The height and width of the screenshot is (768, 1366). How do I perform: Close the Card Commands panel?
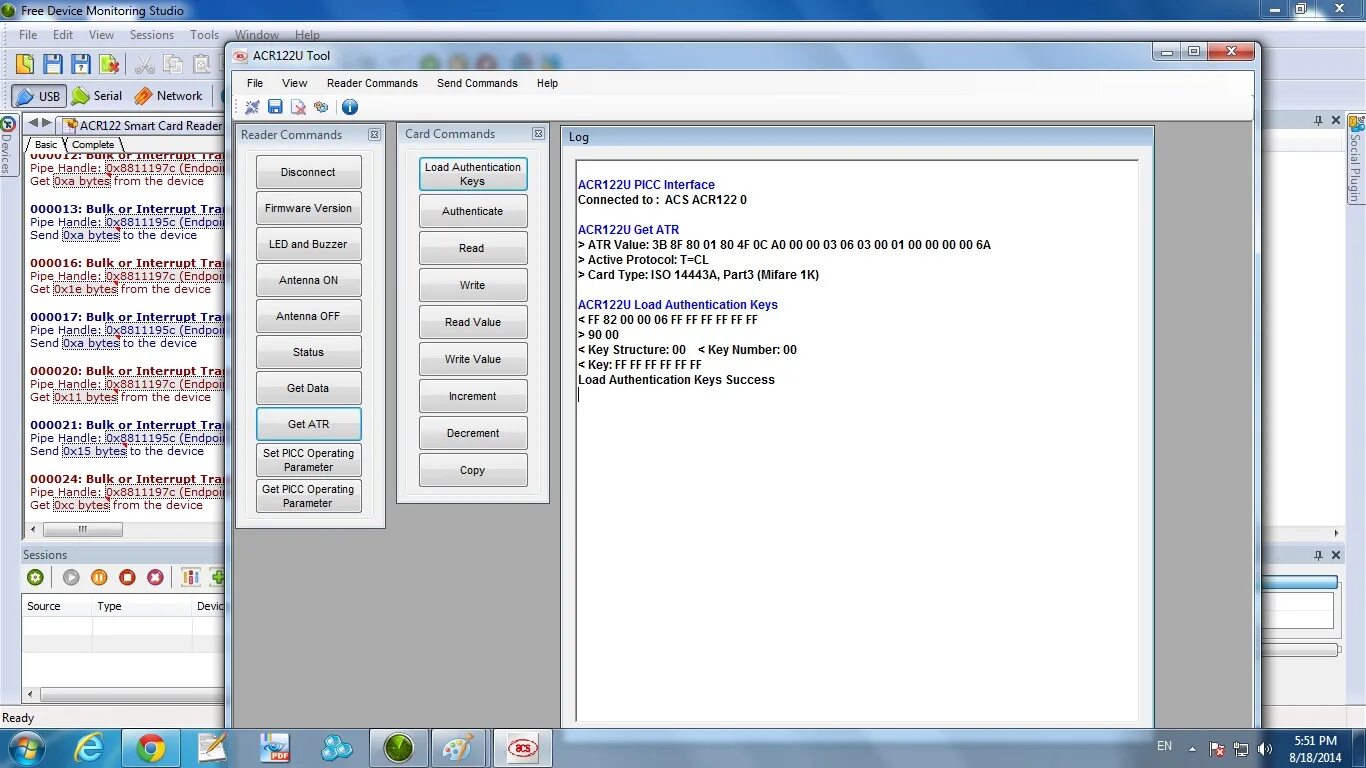[538, 133]
